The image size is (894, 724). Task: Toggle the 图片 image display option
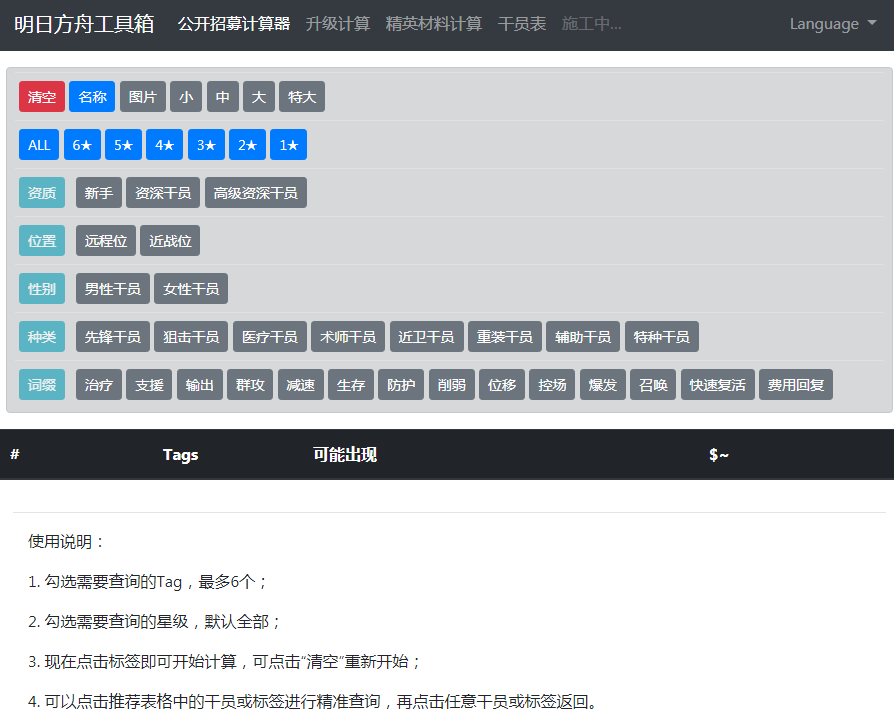pyautogui.click(x=143, y=97)
